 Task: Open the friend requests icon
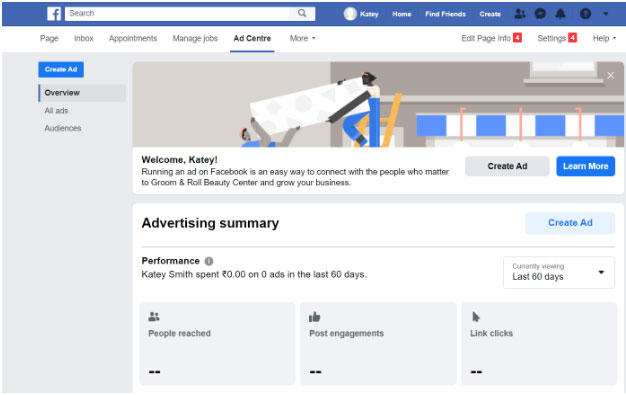(520, 14)
